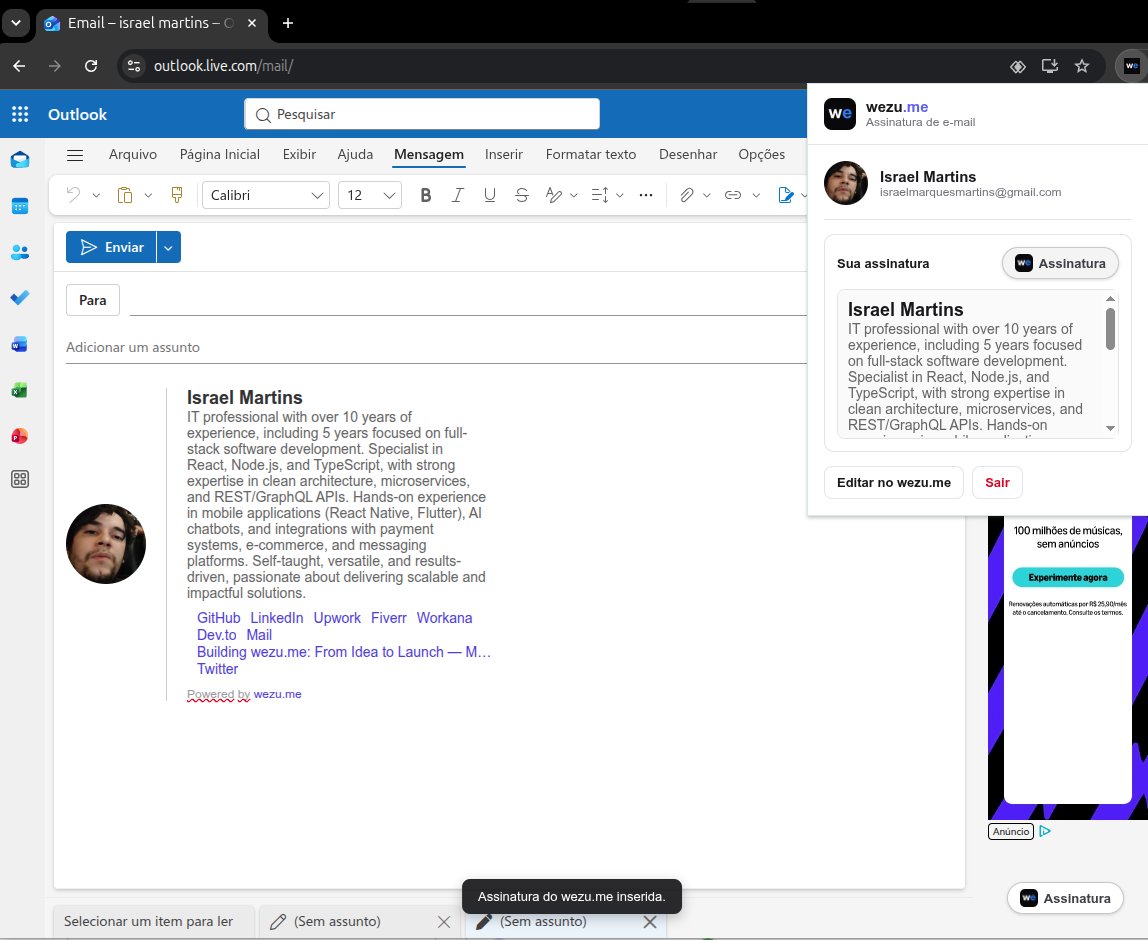Expand the attach file dropdown arrow
This screenshot has width=1148, height=940.
coord(707,195)
